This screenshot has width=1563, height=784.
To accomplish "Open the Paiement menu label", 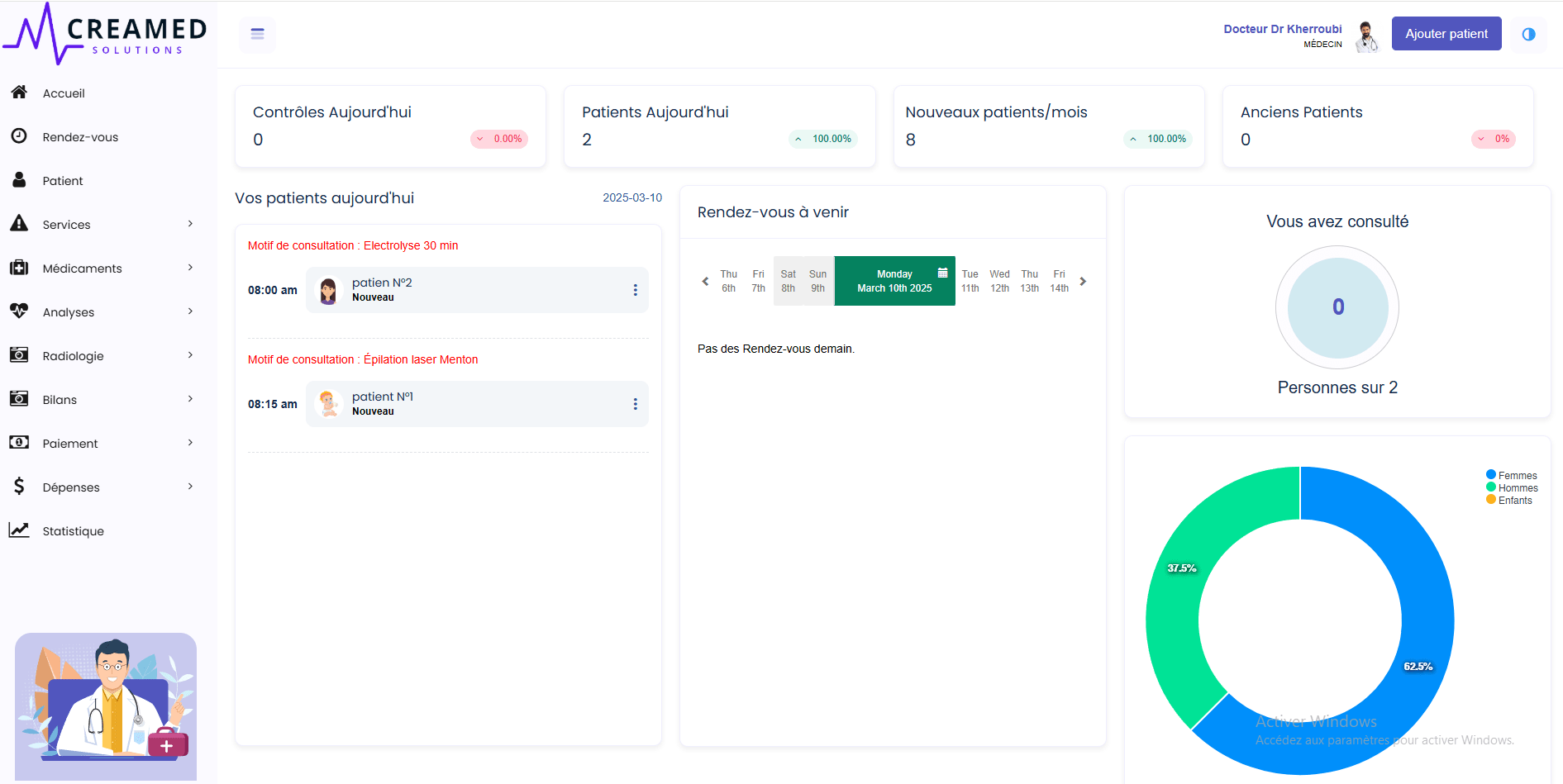I will (x=70, y=444).
